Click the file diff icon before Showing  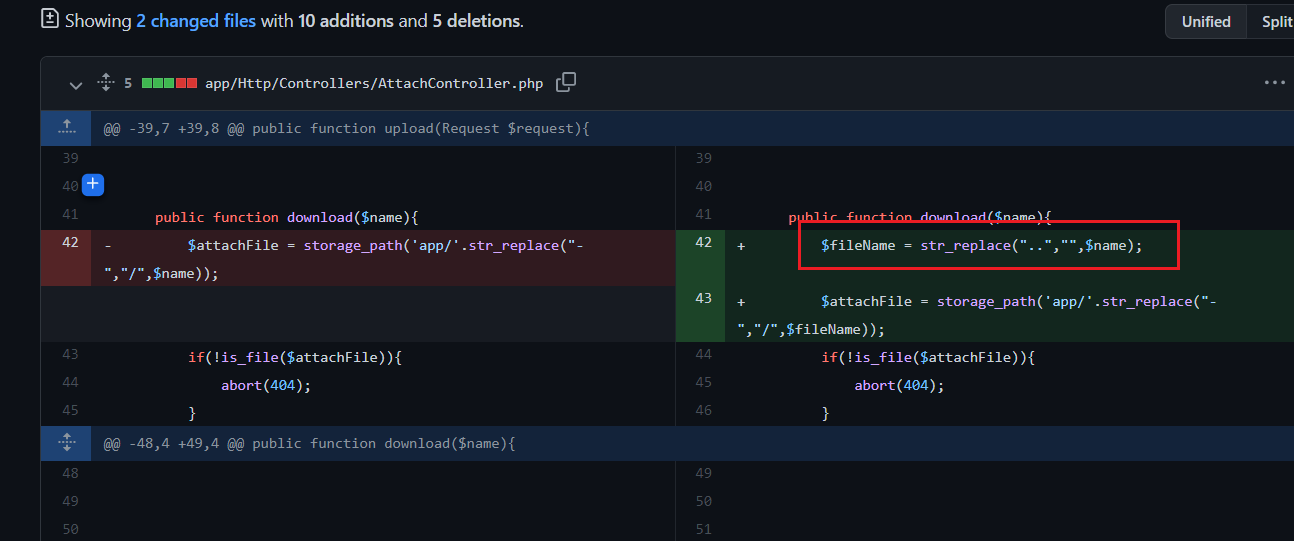[x=49, y=19]
